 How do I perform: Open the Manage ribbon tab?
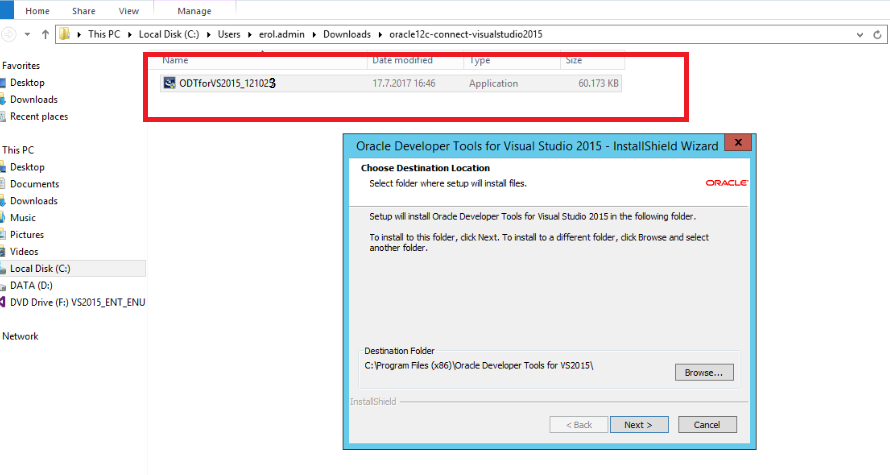pyautogui.click(x=193, y=11)
